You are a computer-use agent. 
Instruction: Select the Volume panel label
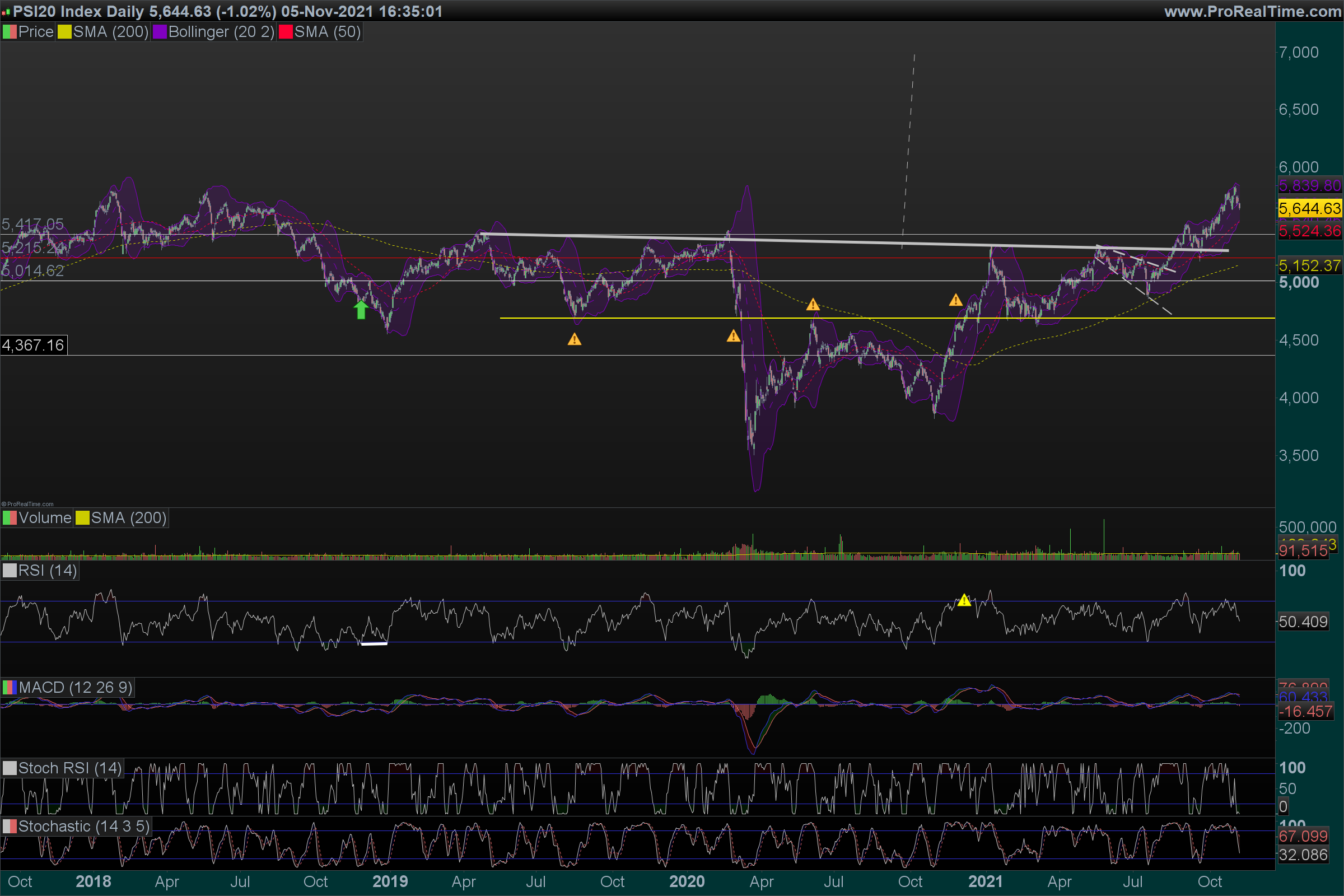(45, 517)
